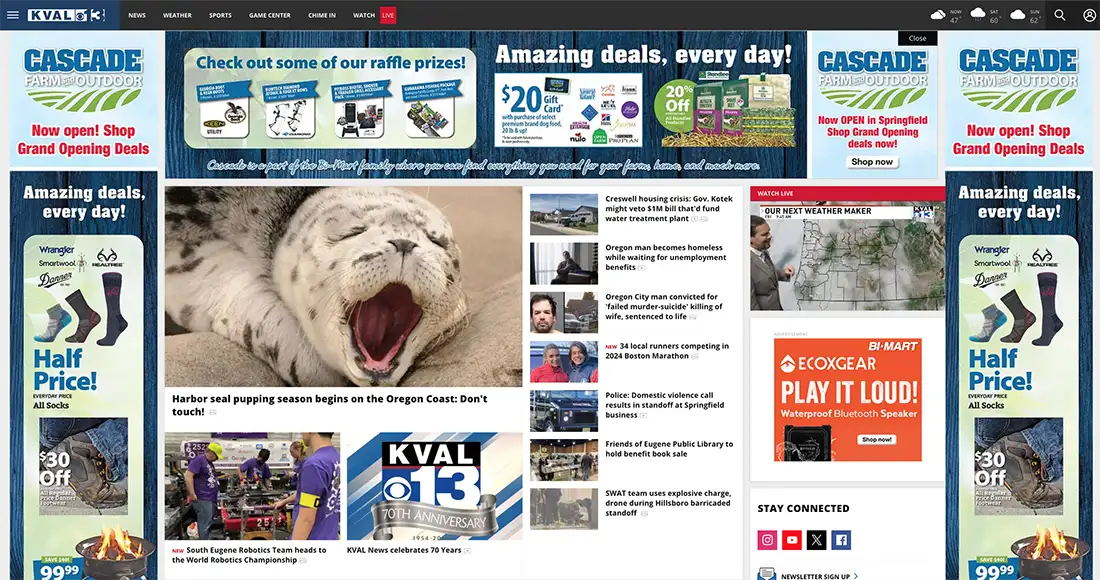Open the YouTube social link
This screenshot has height=580, width=1100.
tap(792, 539)
